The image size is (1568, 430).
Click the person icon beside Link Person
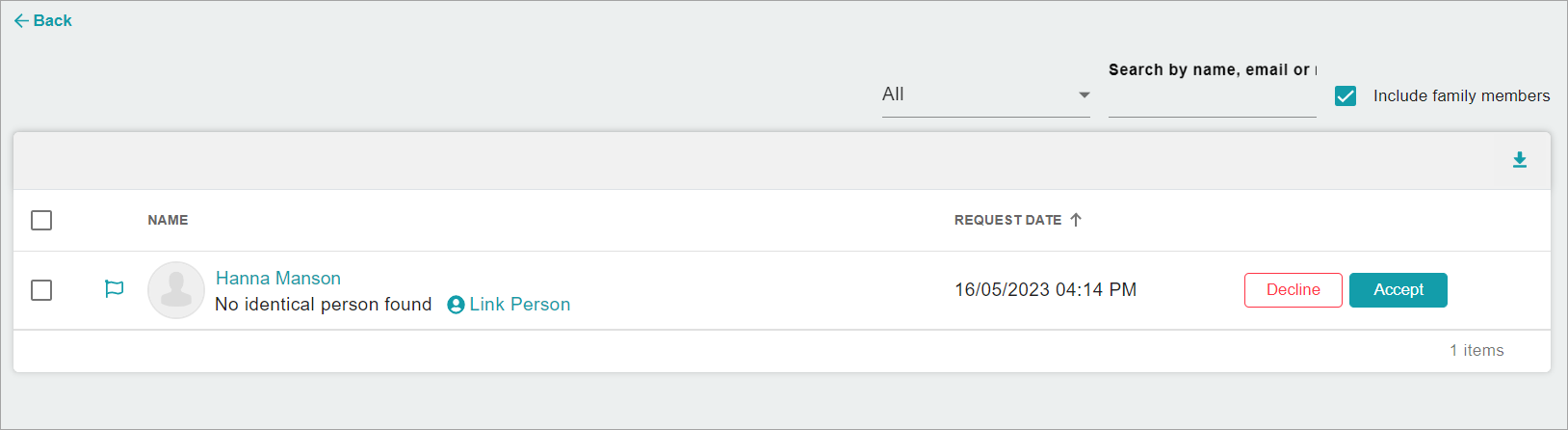pos(457,305)
